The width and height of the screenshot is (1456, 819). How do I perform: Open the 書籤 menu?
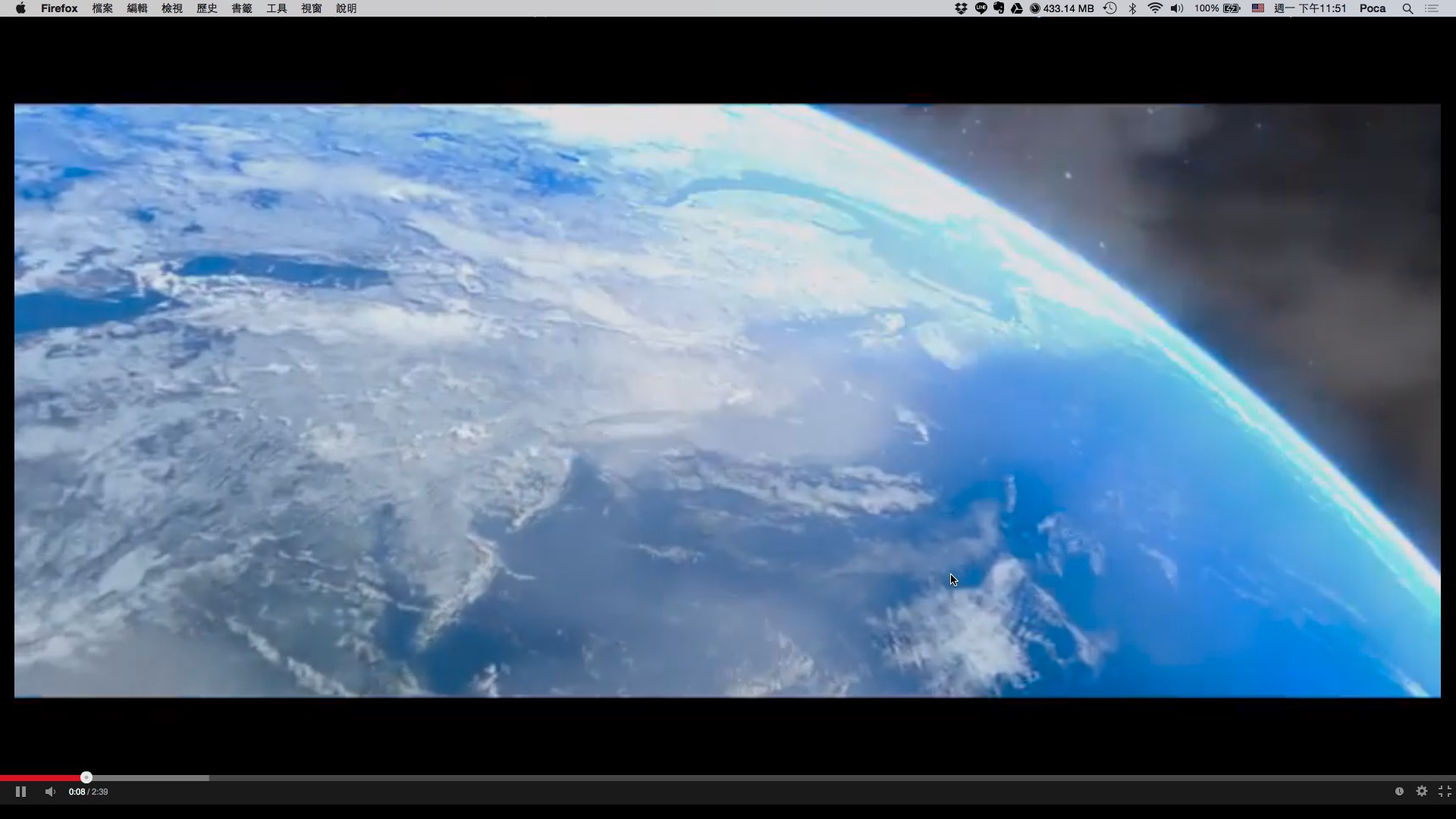point(242,8)
